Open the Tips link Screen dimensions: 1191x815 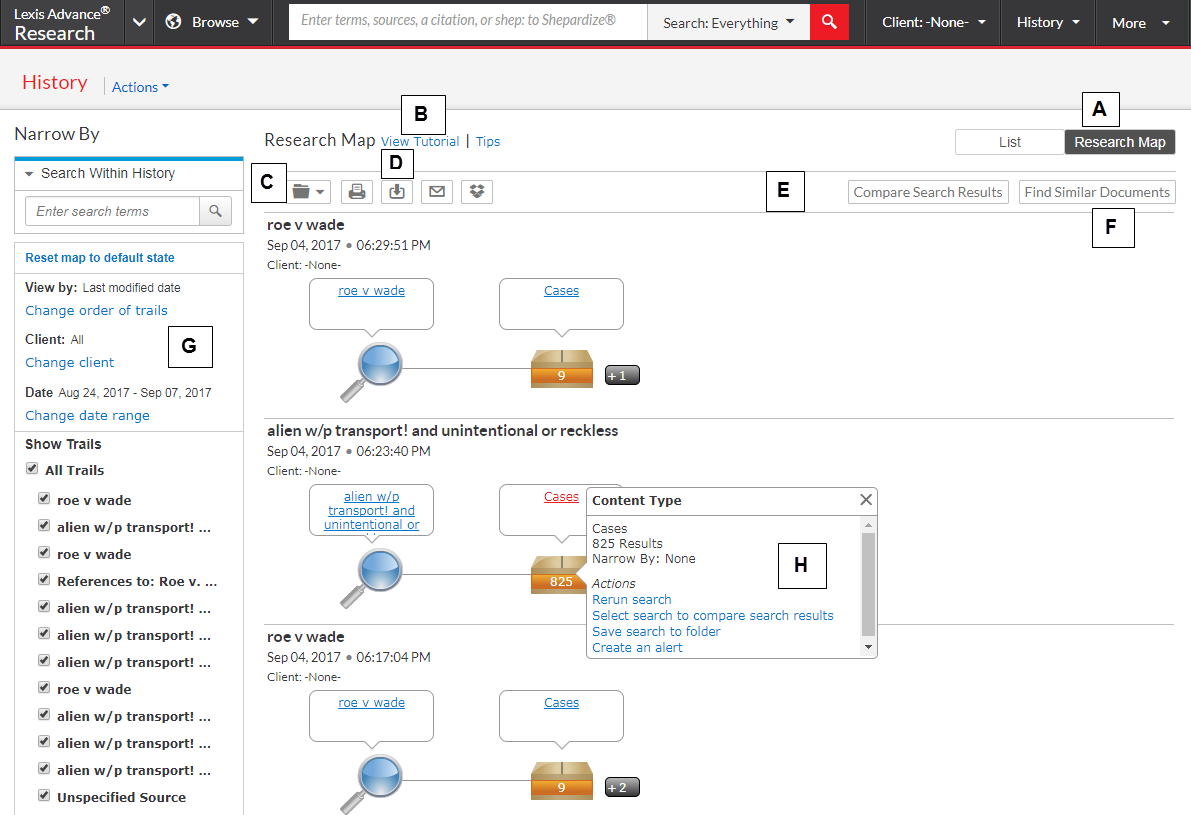(x=488, y=141)
